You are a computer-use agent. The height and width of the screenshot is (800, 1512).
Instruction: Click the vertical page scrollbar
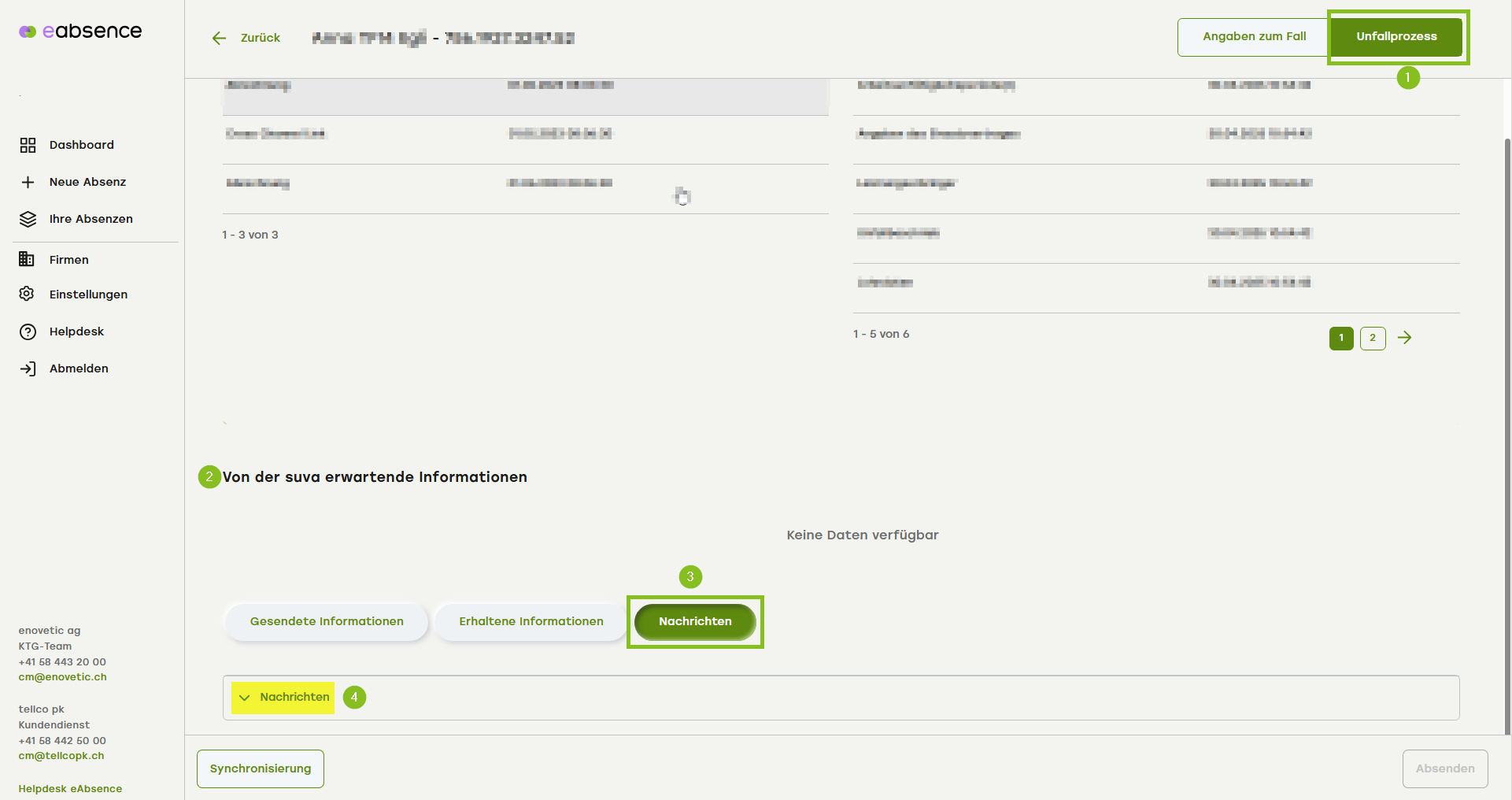point(1506,433)
